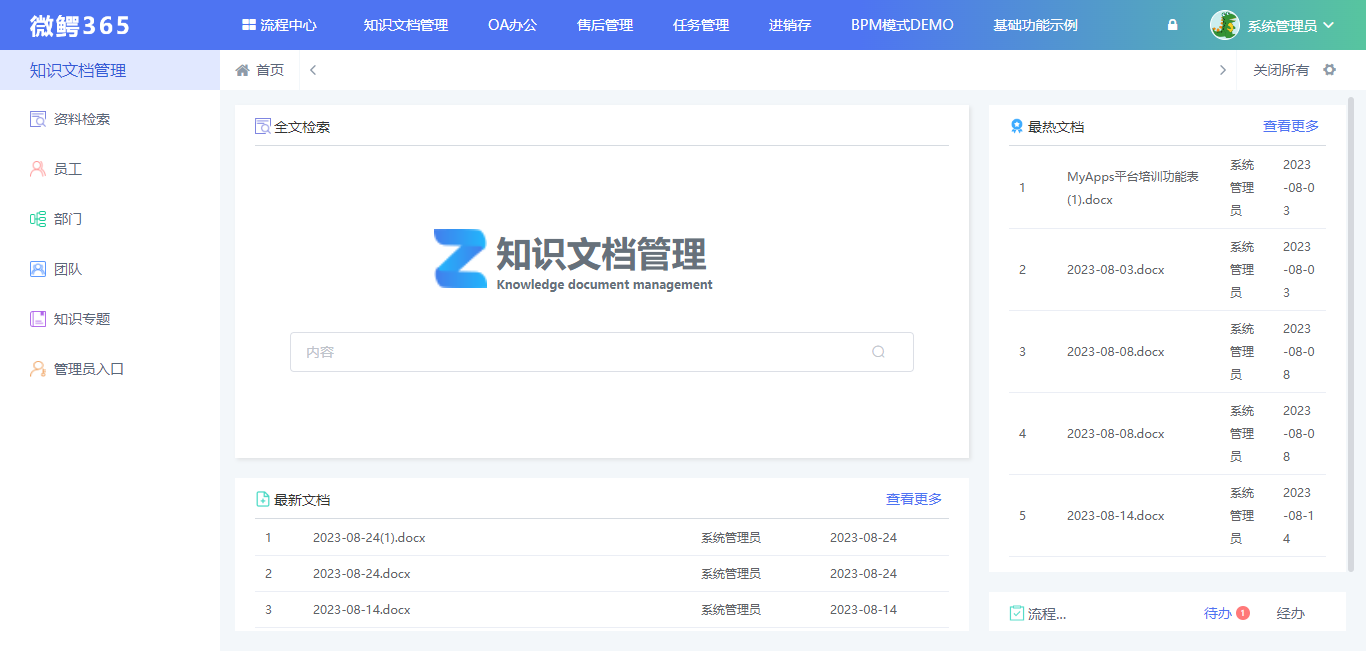Click the 最新文档 file icon
Viewport: 1366px width, 651px height.
coord(263,499)
